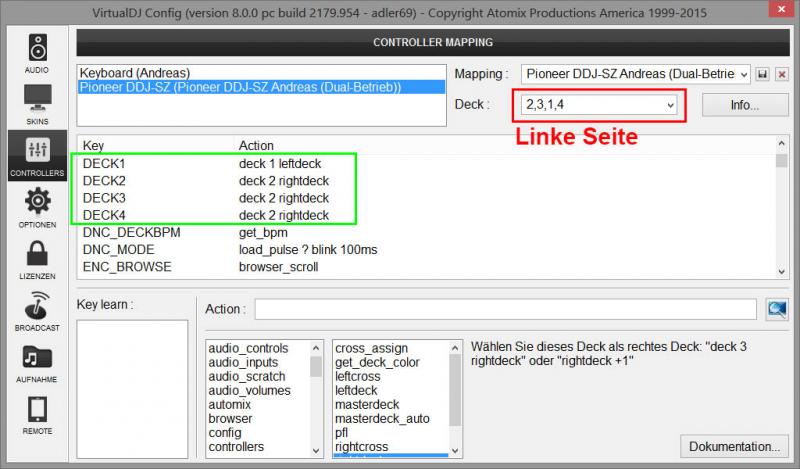This screenshot has width=800, height=469.
Task: Open the Remote section
Action: point(37,415)
